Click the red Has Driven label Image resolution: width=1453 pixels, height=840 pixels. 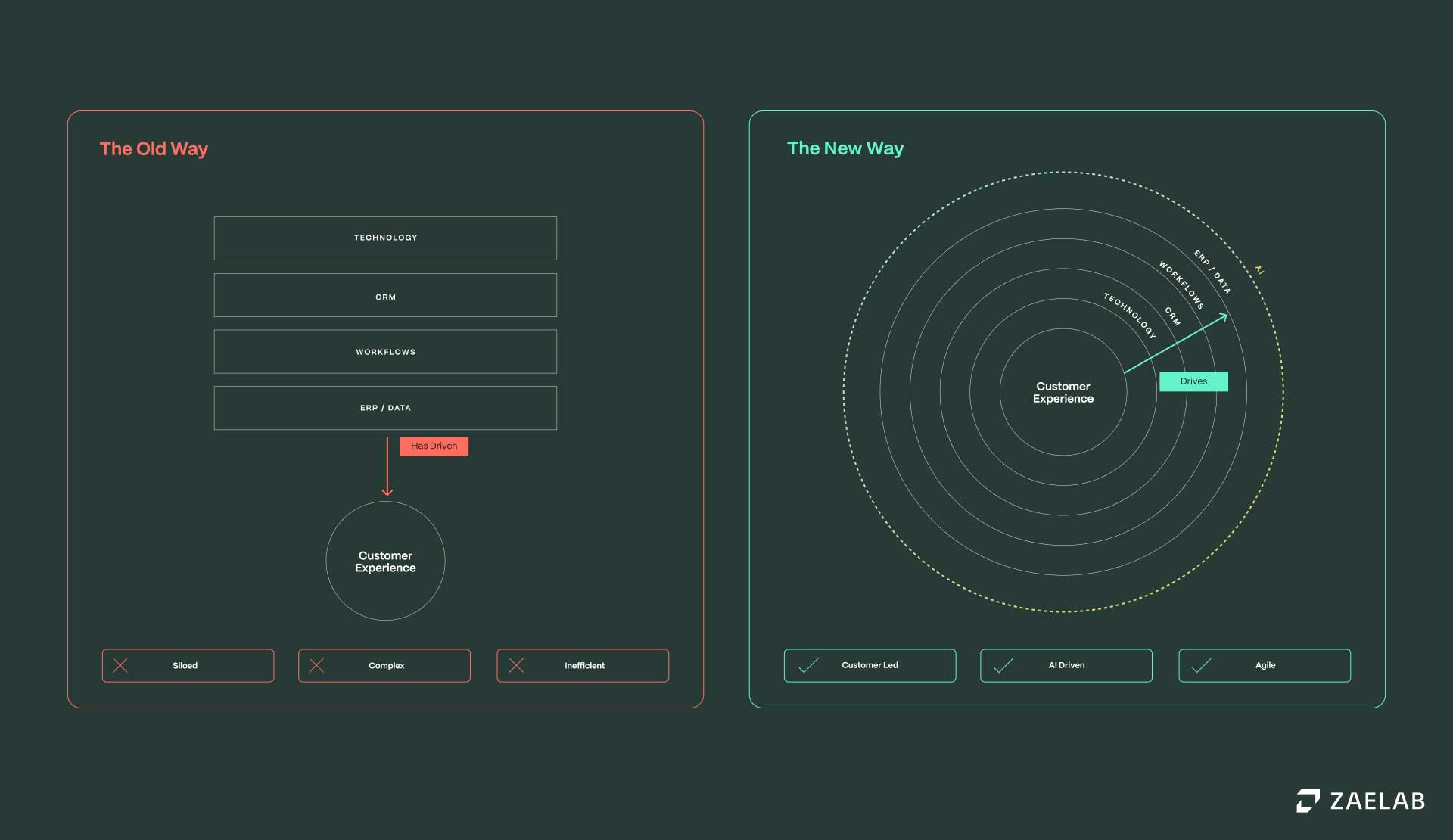pos(434,446)
